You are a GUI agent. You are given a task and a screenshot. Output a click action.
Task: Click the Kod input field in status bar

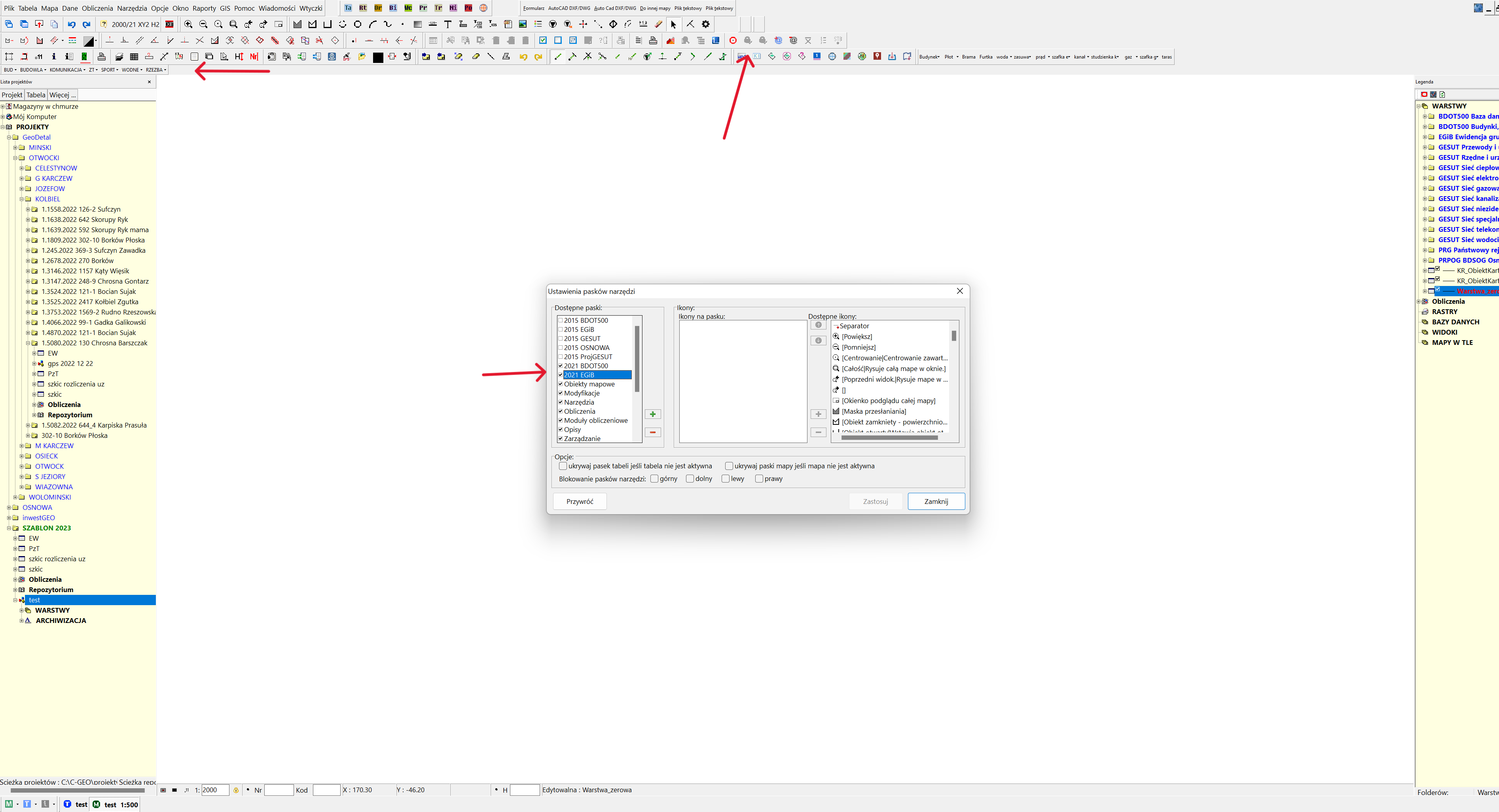pos(326,790)
